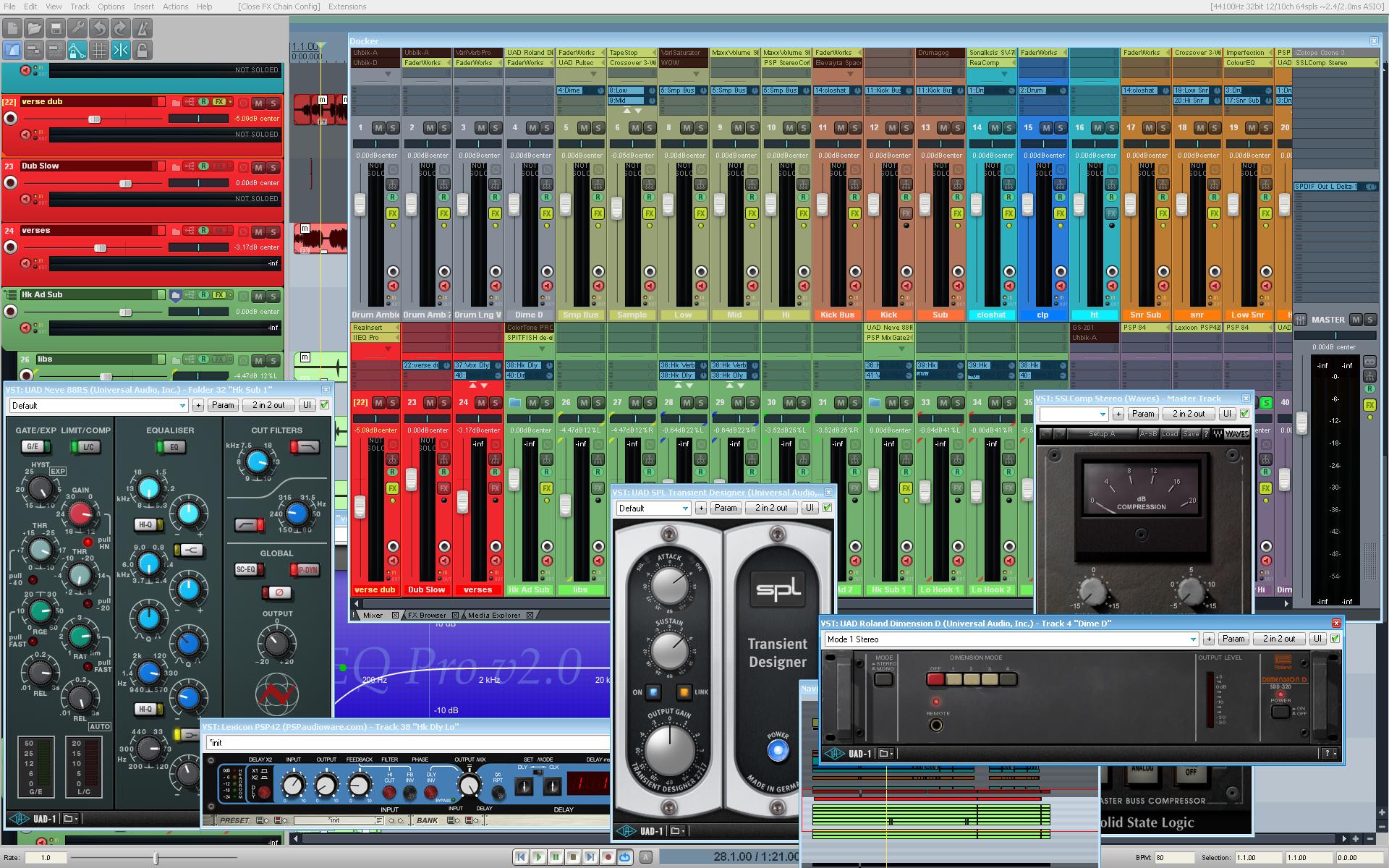
Task: Click the master track volume fader
Action: [1301, 423]
